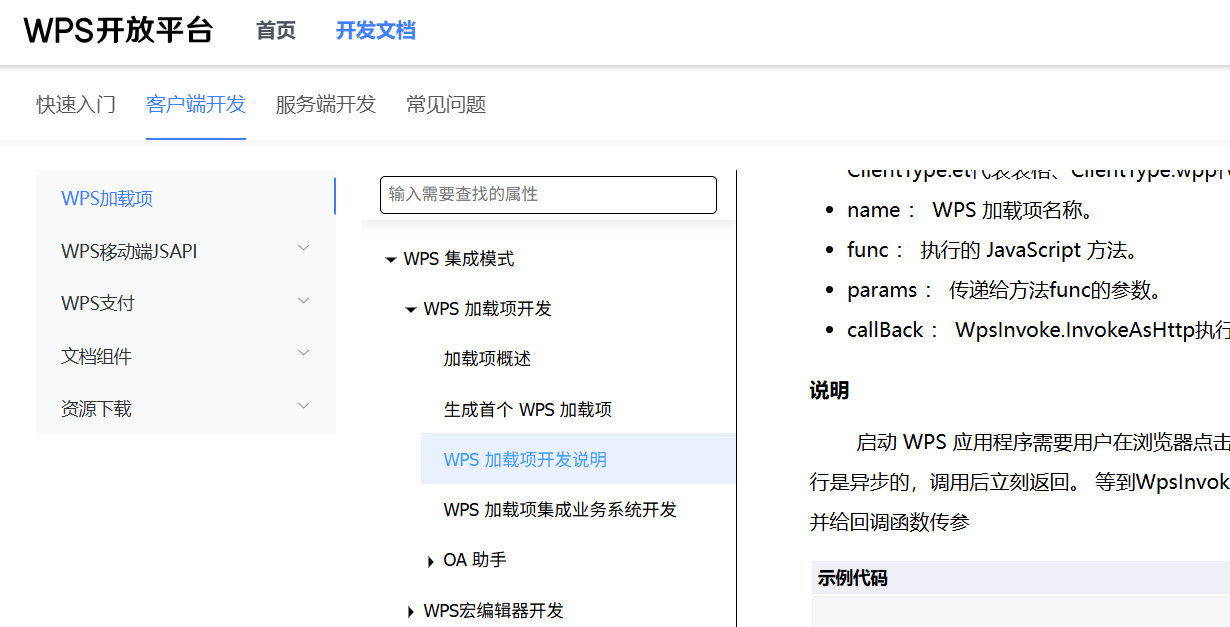Select the OA 助手 tree node
This screenshot has height=627, width=1230.
click(x=475, y=560)
